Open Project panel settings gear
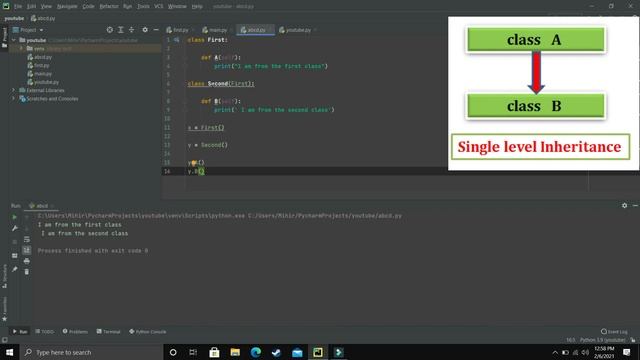Viewport: 640px width, 360px height. [x=145, y=30]
